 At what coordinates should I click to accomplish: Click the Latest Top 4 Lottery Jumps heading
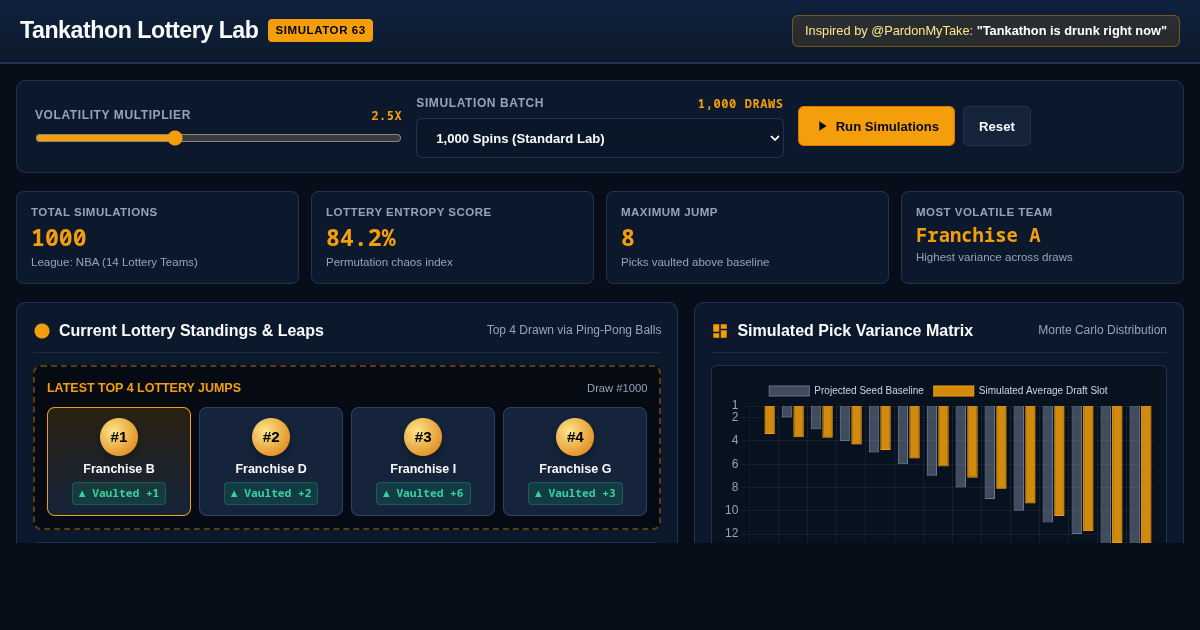click(x=144, y=388)
